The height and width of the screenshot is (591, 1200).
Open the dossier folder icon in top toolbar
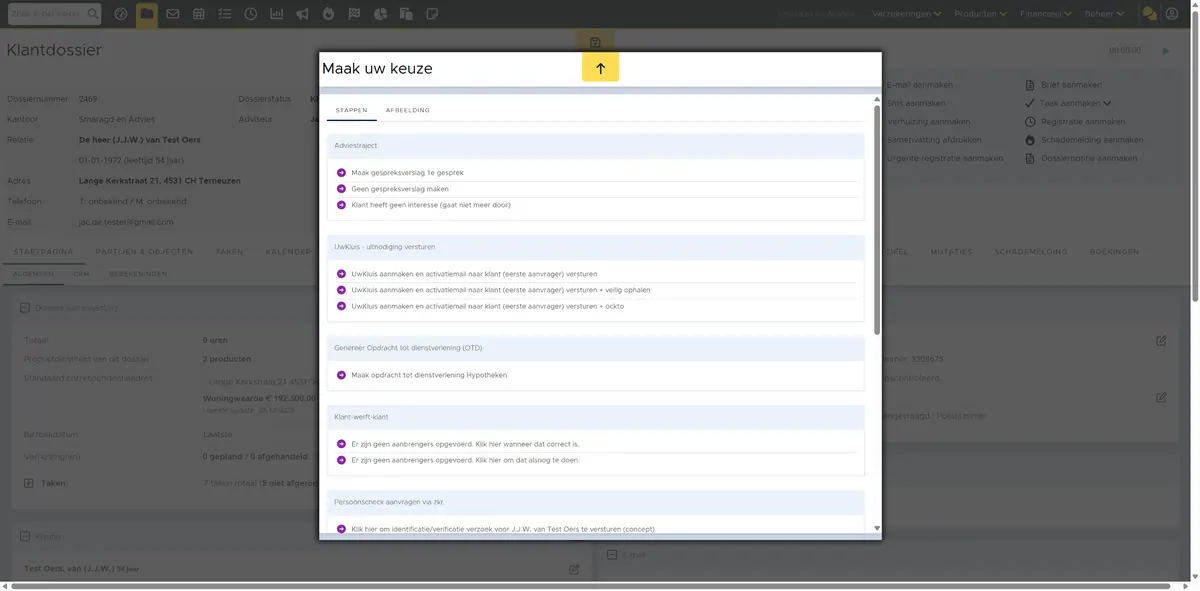coord(147,14)
